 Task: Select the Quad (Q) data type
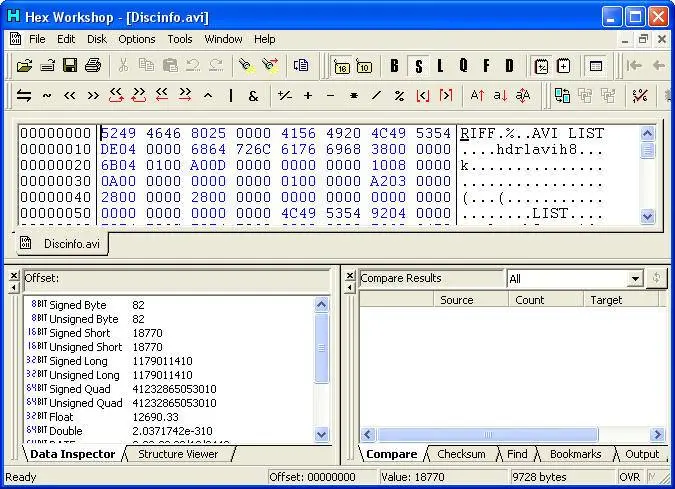point(463,66)
